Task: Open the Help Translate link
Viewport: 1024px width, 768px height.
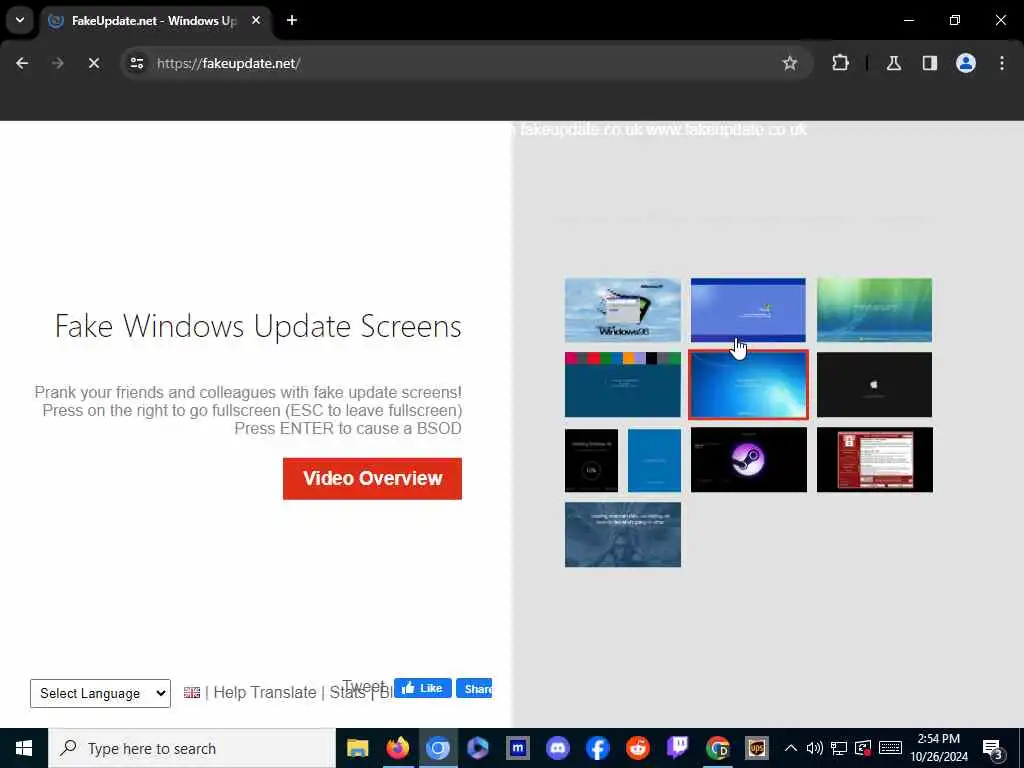Action: tap(264, 692)
